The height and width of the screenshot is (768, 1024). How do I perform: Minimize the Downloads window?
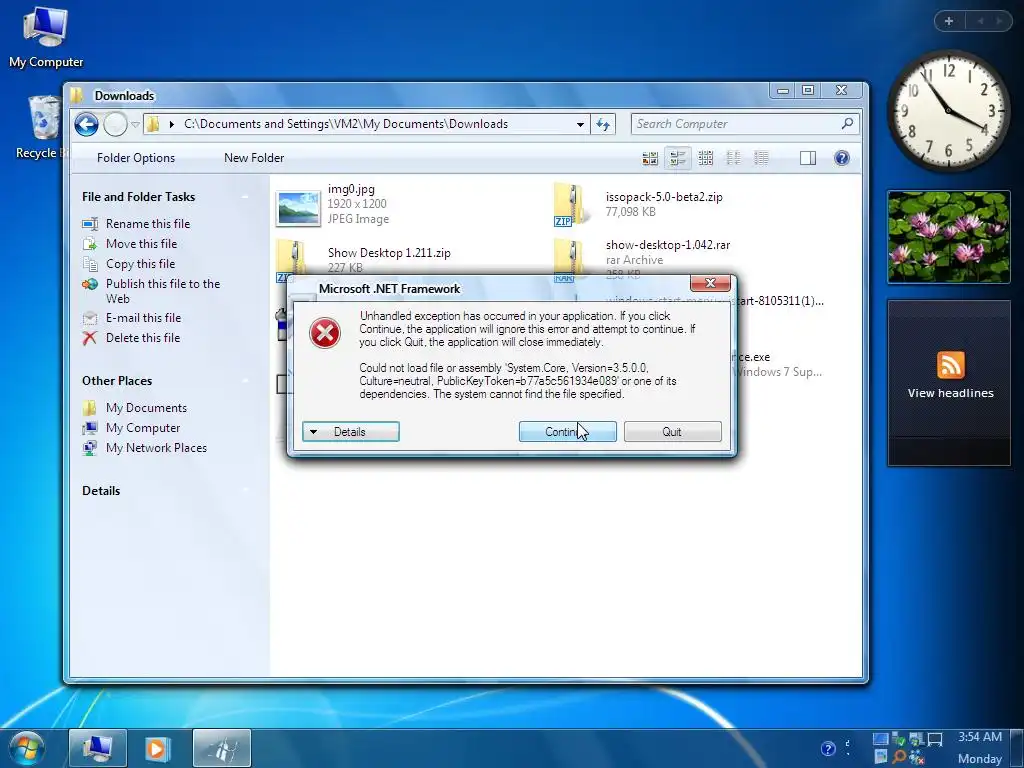pos(783,91)
